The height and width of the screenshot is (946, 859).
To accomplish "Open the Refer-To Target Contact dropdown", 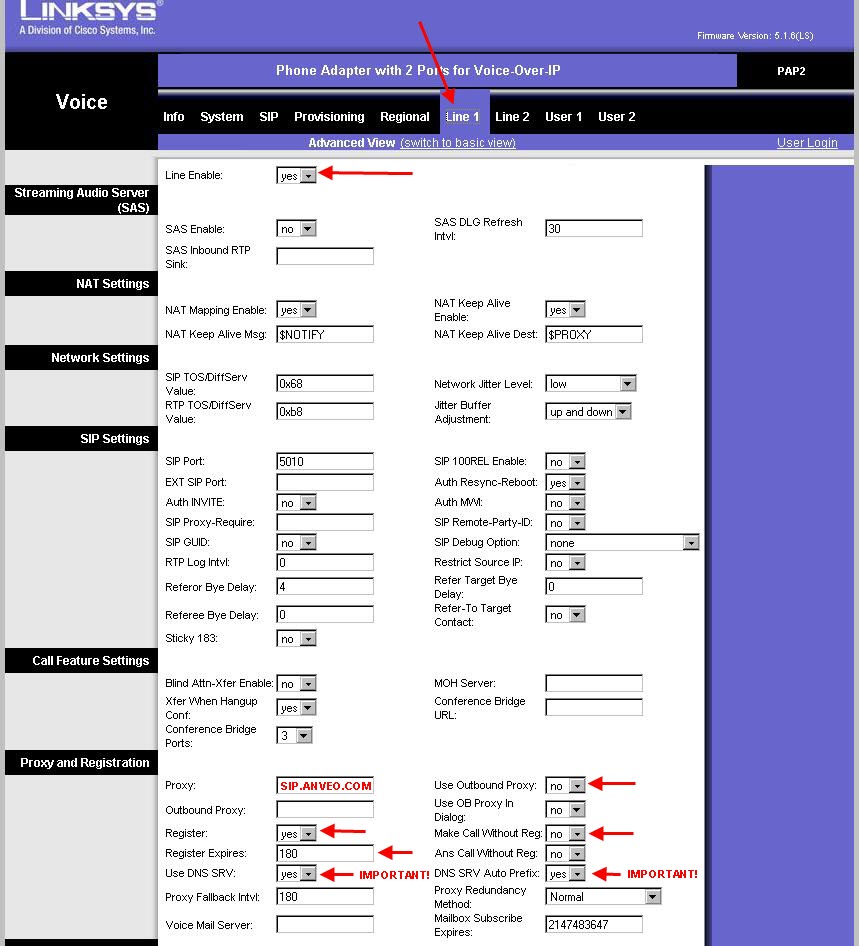I will (565, 615).
